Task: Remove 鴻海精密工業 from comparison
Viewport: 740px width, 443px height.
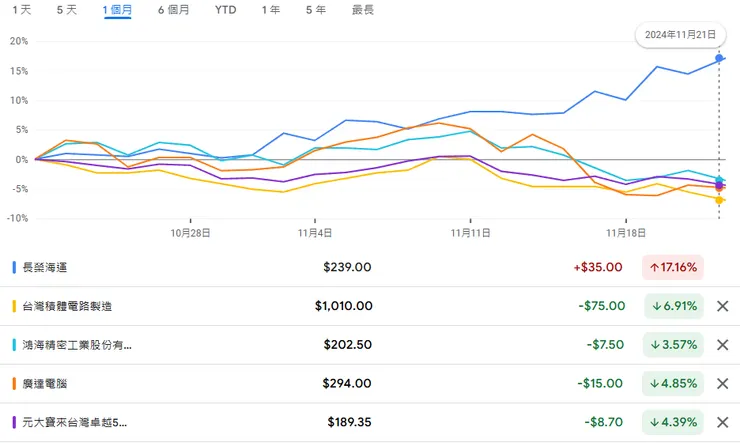Action: pos(723,345)
